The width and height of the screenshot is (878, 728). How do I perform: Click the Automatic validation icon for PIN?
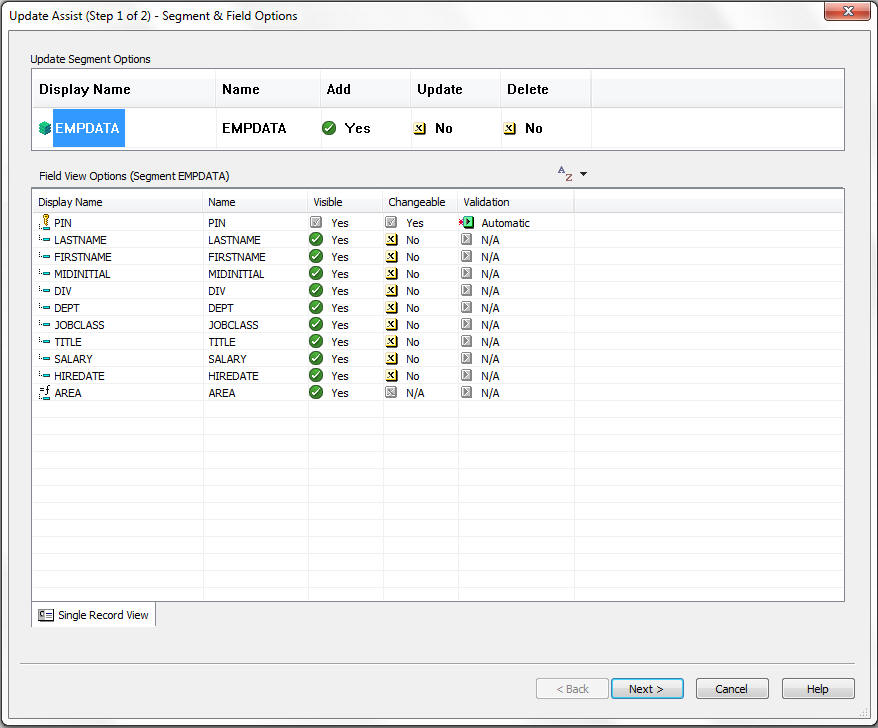pos(466,223)
